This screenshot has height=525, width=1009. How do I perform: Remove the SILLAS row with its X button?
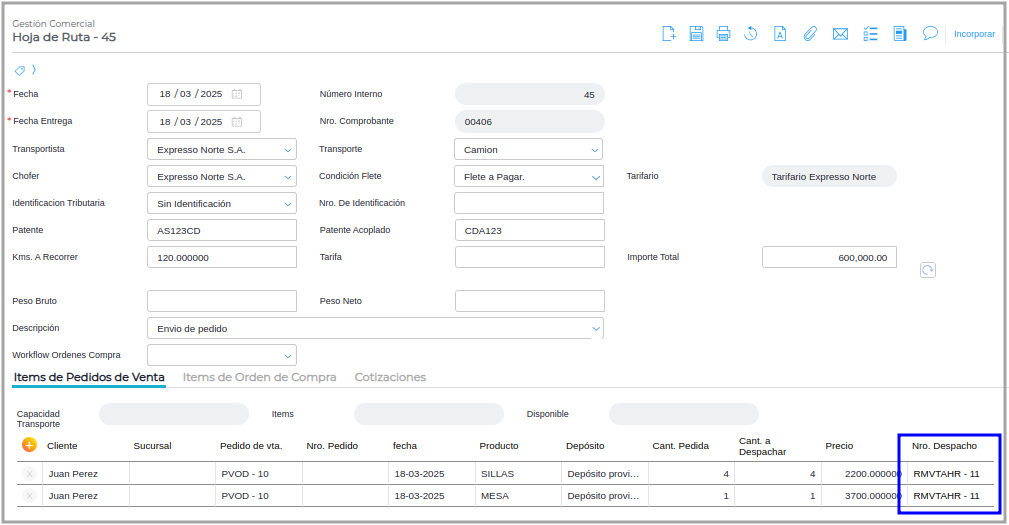(x=29, y=474)
